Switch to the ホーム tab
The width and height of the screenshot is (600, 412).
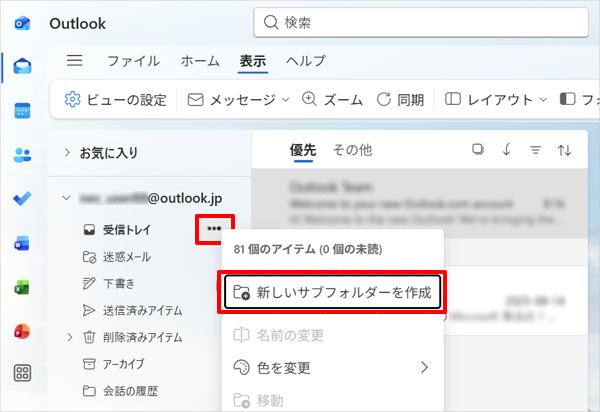[x=200, y=61]
